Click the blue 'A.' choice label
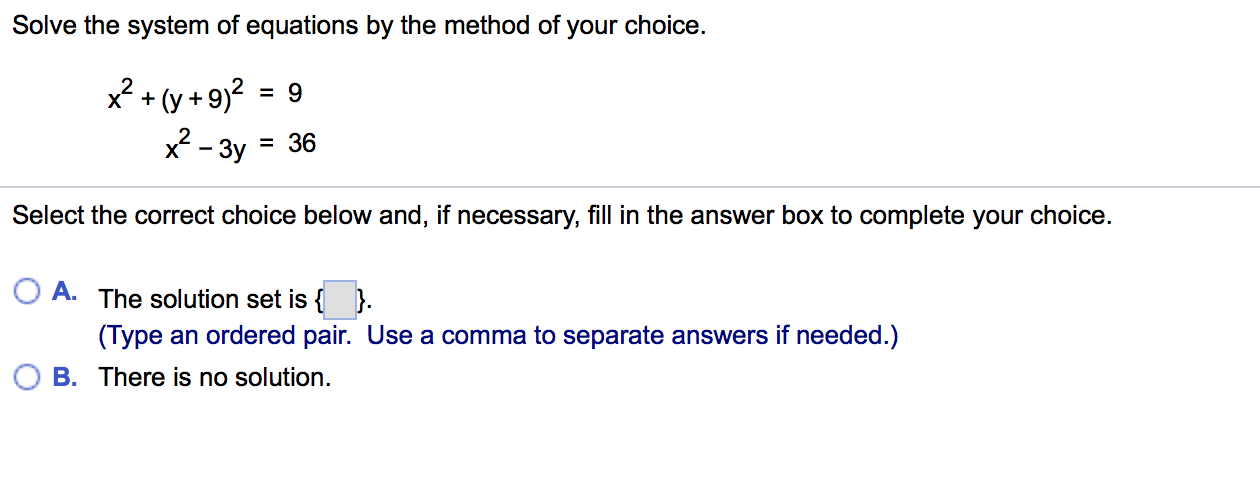 point(65,291)
